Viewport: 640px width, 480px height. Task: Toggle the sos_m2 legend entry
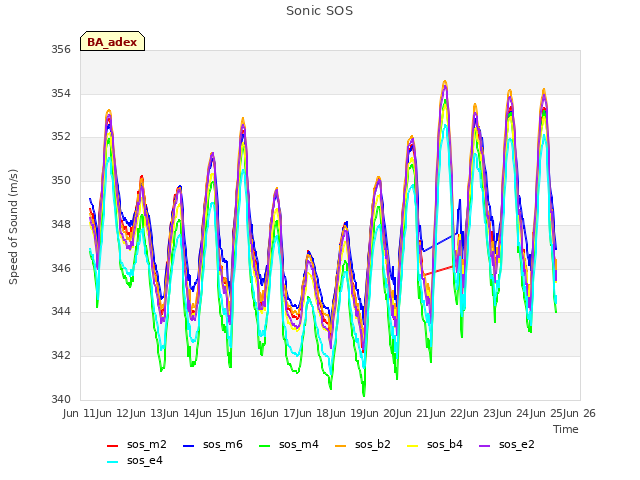point(137,444)
